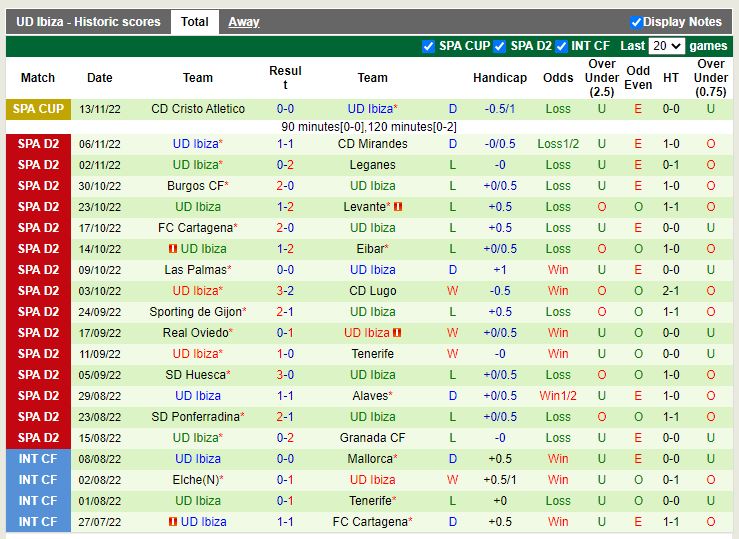Viewport: 739px width, 539px height.
Task: Click the Handicap column header
Action: (500, 78)
